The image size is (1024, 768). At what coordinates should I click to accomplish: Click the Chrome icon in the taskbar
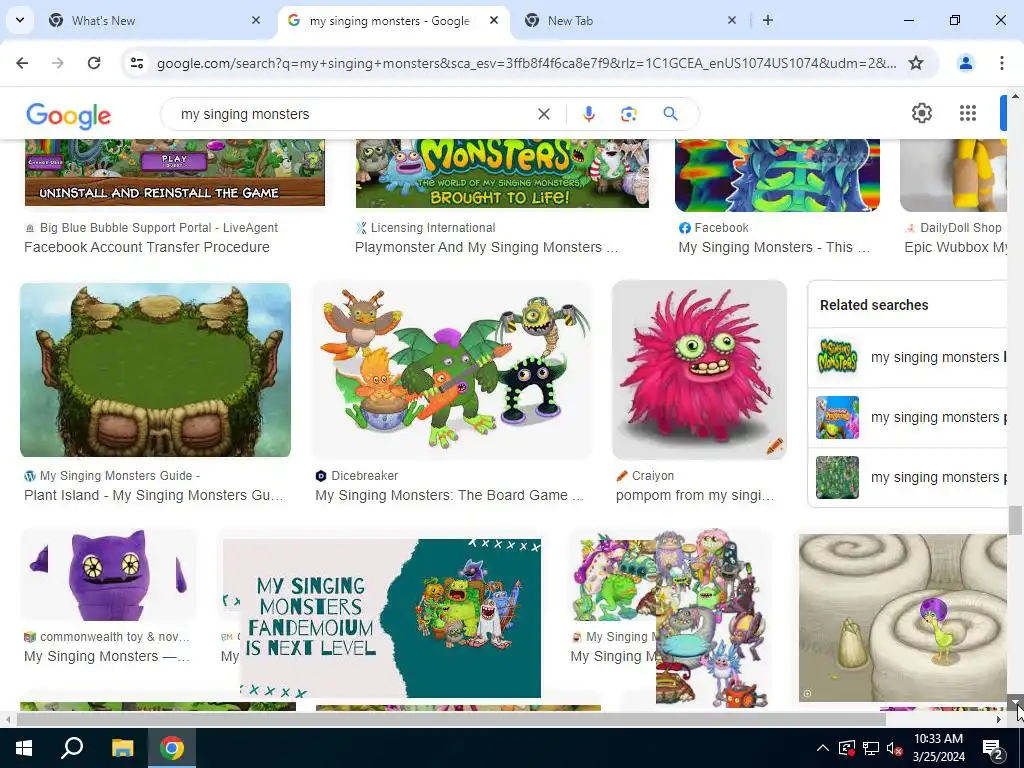172,748
